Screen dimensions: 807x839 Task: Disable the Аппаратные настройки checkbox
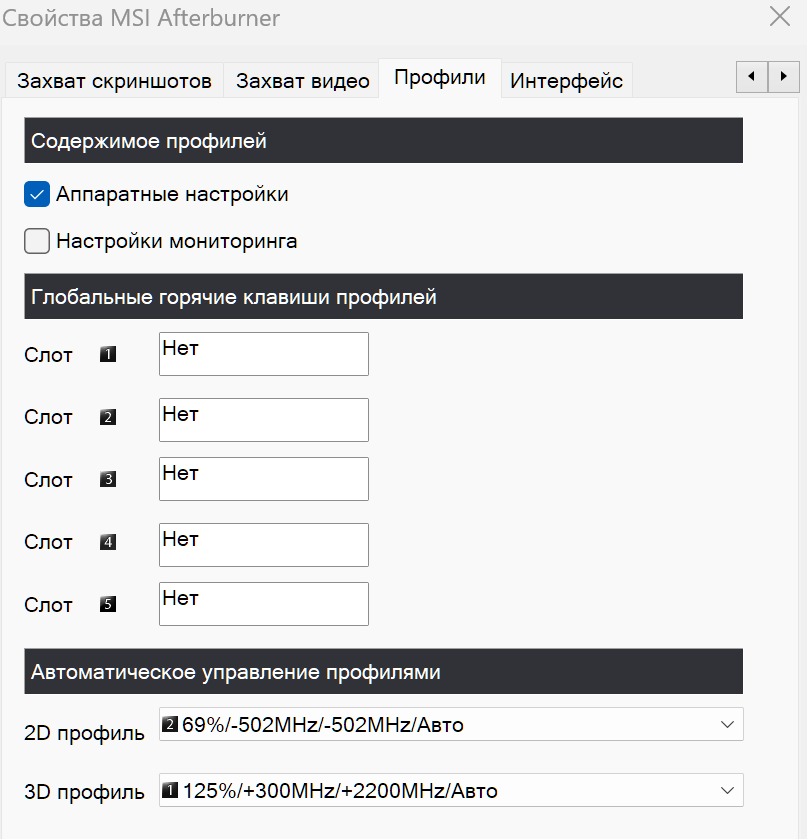click(36, 194)
